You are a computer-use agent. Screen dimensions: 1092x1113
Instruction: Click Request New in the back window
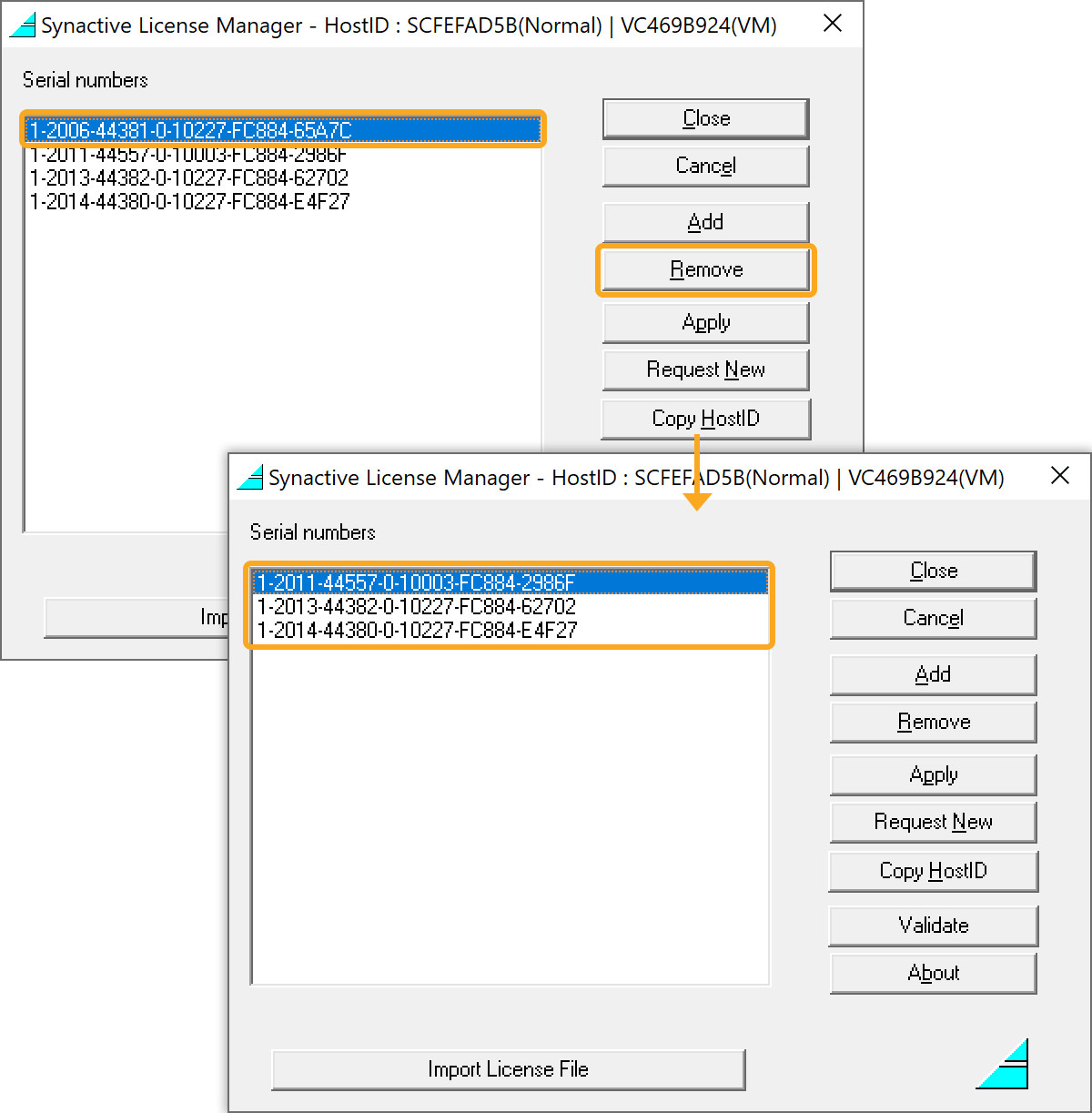click(x=706, y=370)
